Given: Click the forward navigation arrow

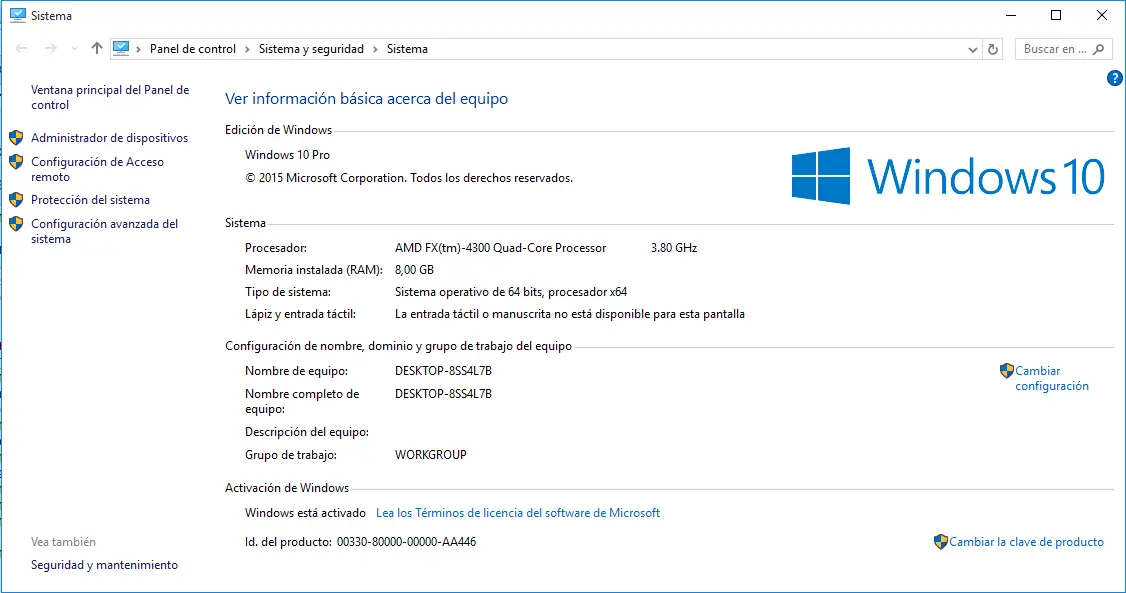Looking at the screenshot, I should tap(50, 49).
